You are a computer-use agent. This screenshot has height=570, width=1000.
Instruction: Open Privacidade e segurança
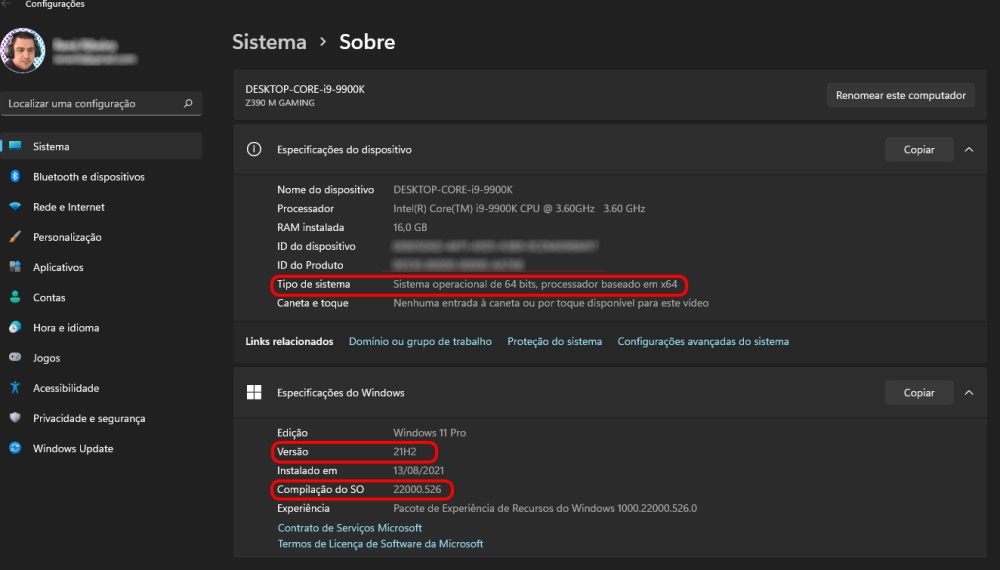tap(101, 418)
